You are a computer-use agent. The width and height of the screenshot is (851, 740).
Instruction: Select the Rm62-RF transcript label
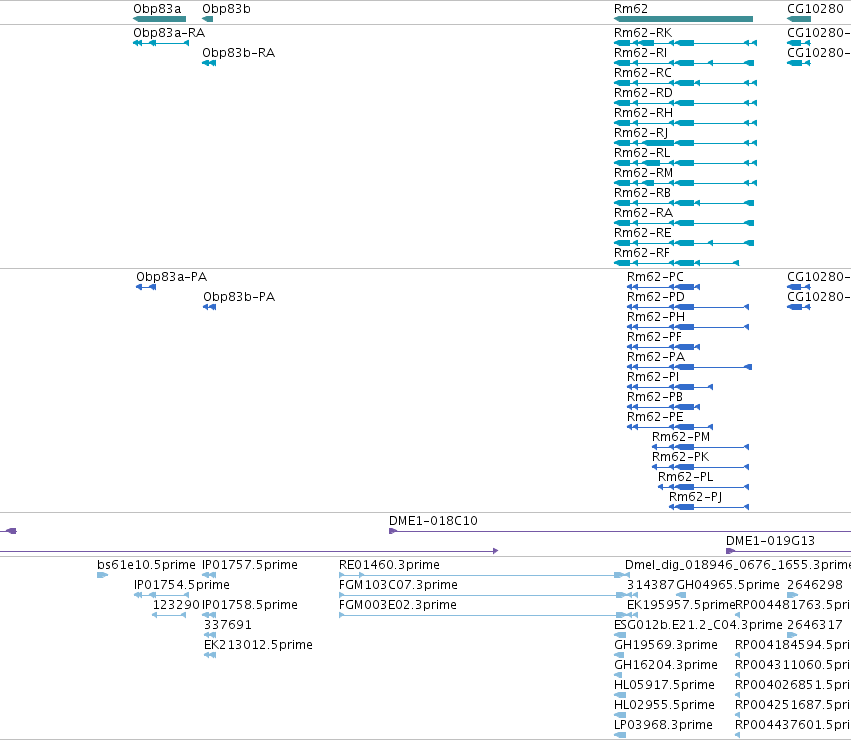click(642, 253)
